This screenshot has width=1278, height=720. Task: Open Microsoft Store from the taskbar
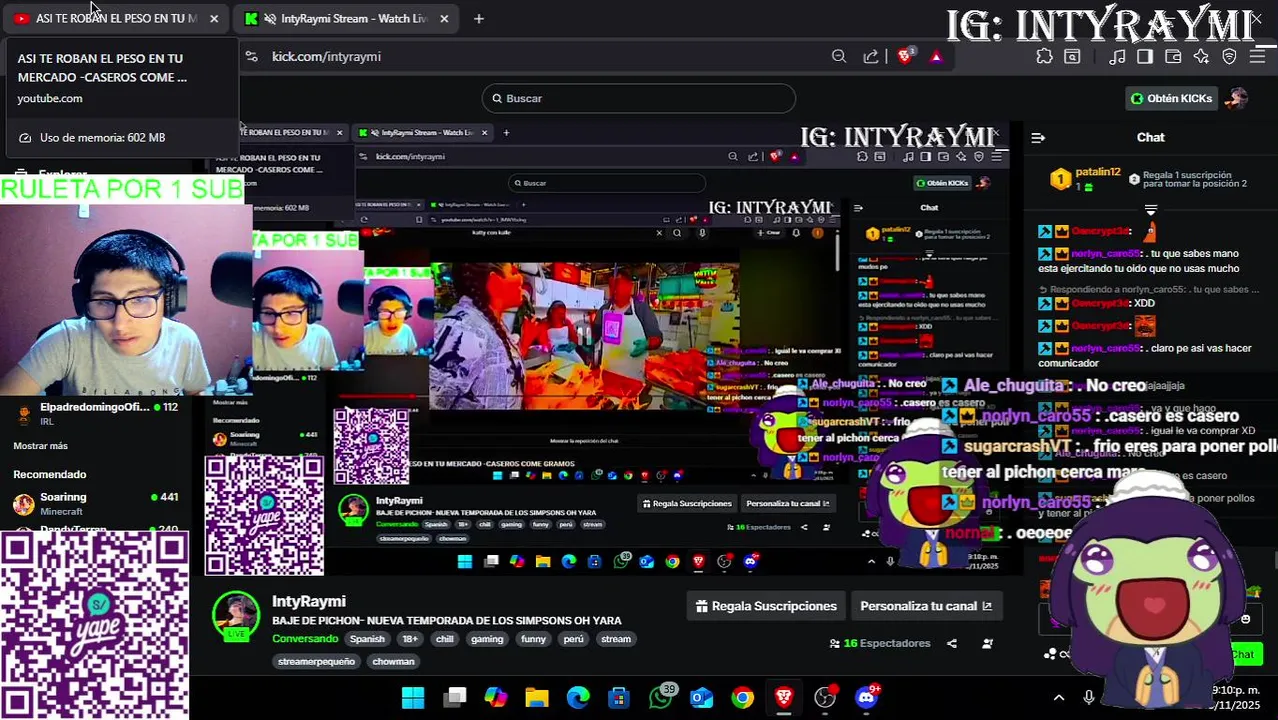(x=619, y=697)
